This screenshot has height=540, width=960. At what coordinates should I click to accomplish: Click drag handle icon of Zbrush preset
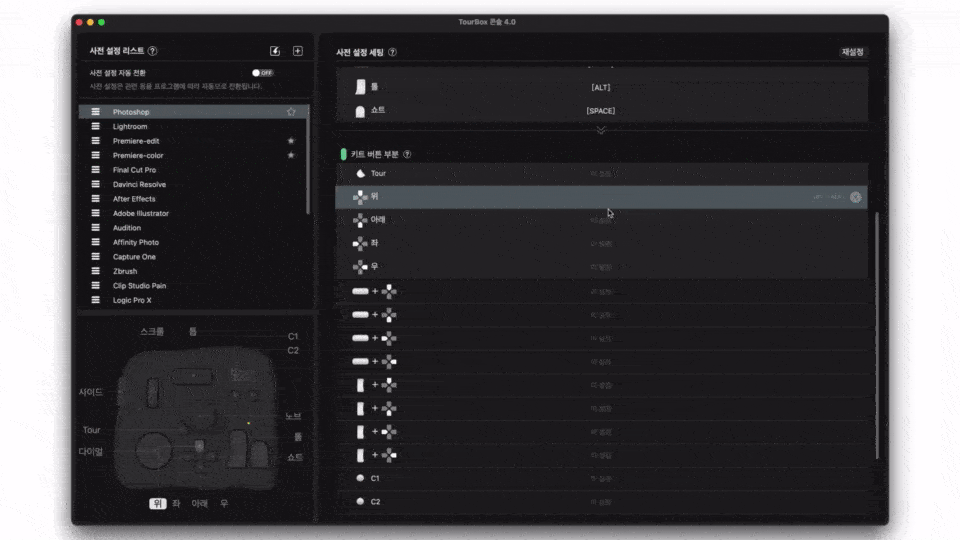click(96, 271)
